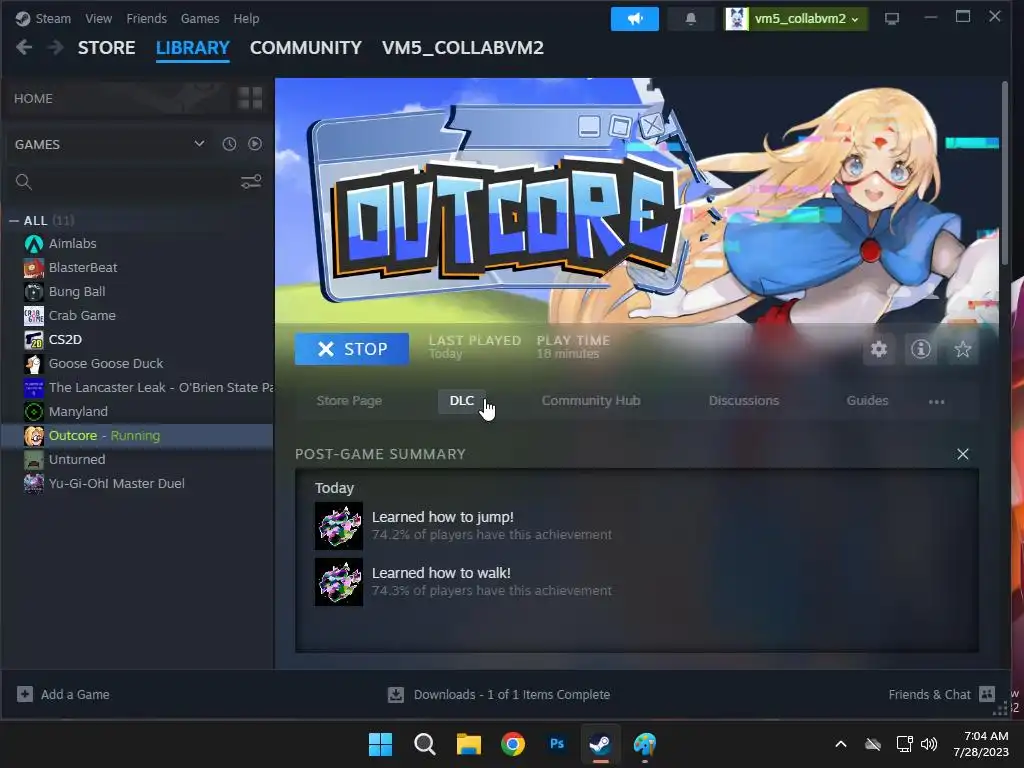Show hidden system tray icons
The image size is (1024, 768).
[840, 744]
